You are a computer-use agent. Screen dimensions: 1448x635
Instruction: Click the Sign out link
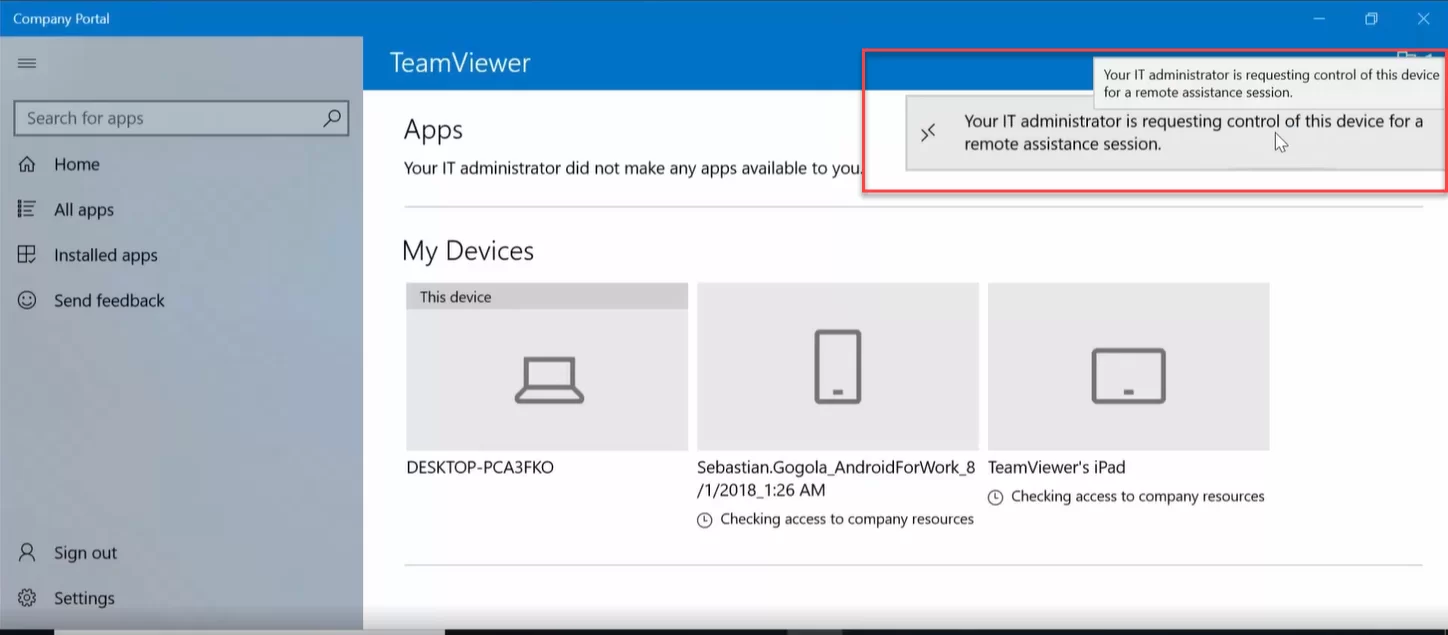tap(85, 552)
